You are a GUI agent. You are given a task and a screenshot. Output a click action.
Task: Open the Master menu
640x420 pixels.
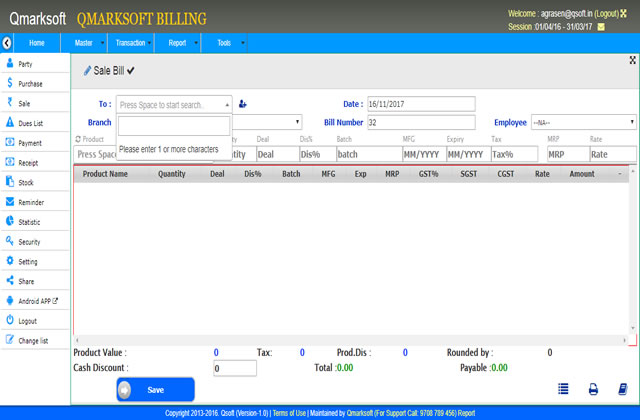pos(84,43)
